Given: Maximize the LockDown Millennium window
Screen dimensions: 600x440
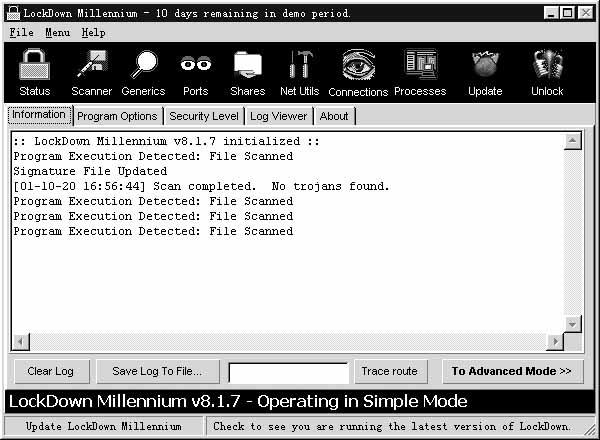Looking at the screenshot, I should (567, 13).
